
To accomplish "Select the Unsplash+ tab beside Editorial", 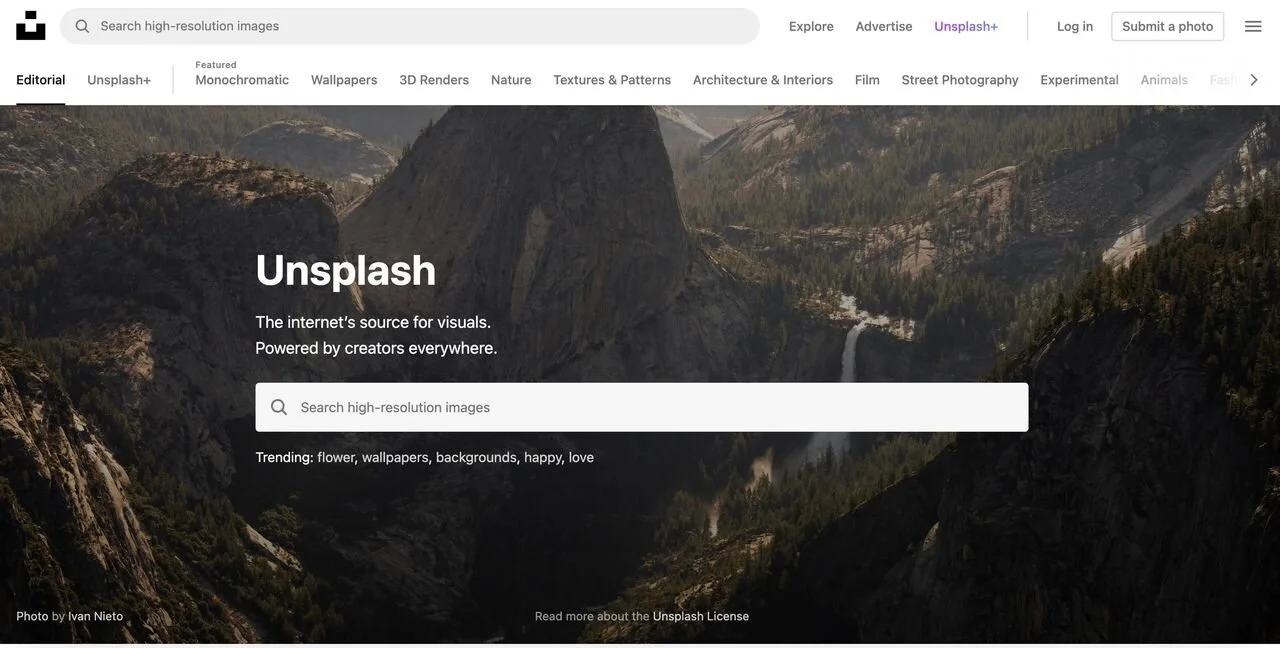I will tap(119, 80).
